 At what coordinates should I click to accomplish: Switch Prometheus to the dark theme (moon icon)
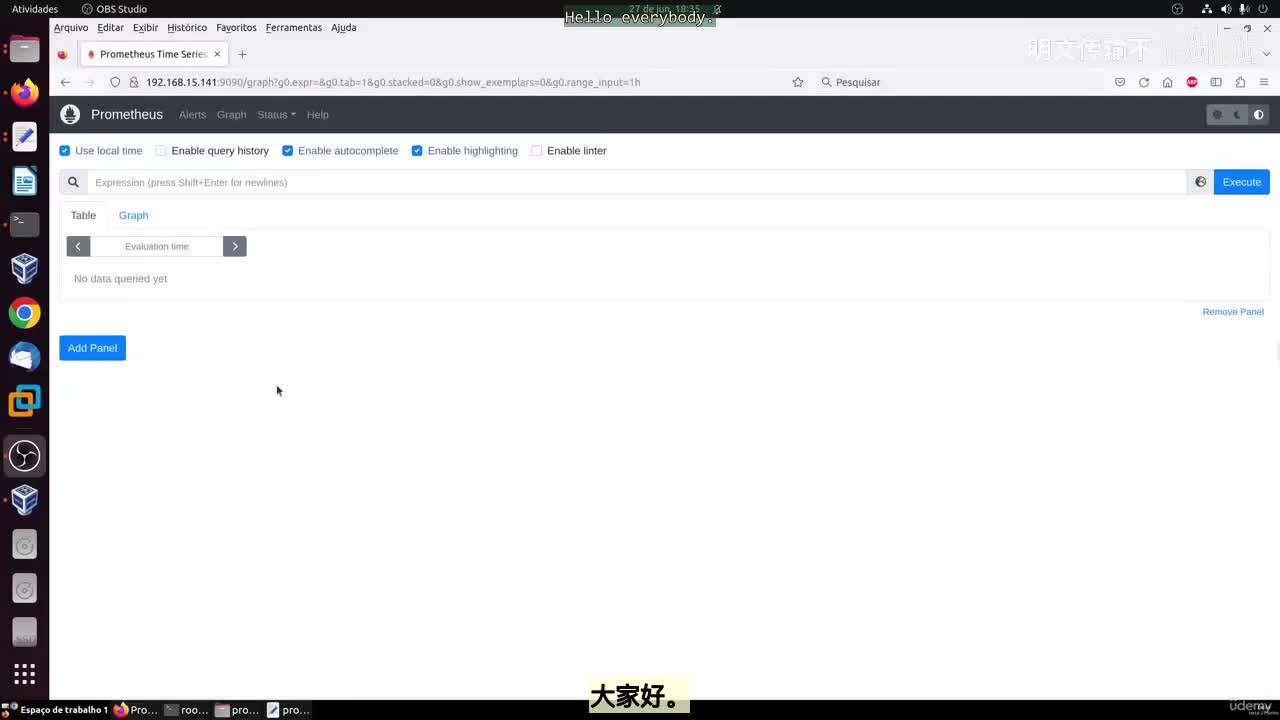click(1238, 115)
